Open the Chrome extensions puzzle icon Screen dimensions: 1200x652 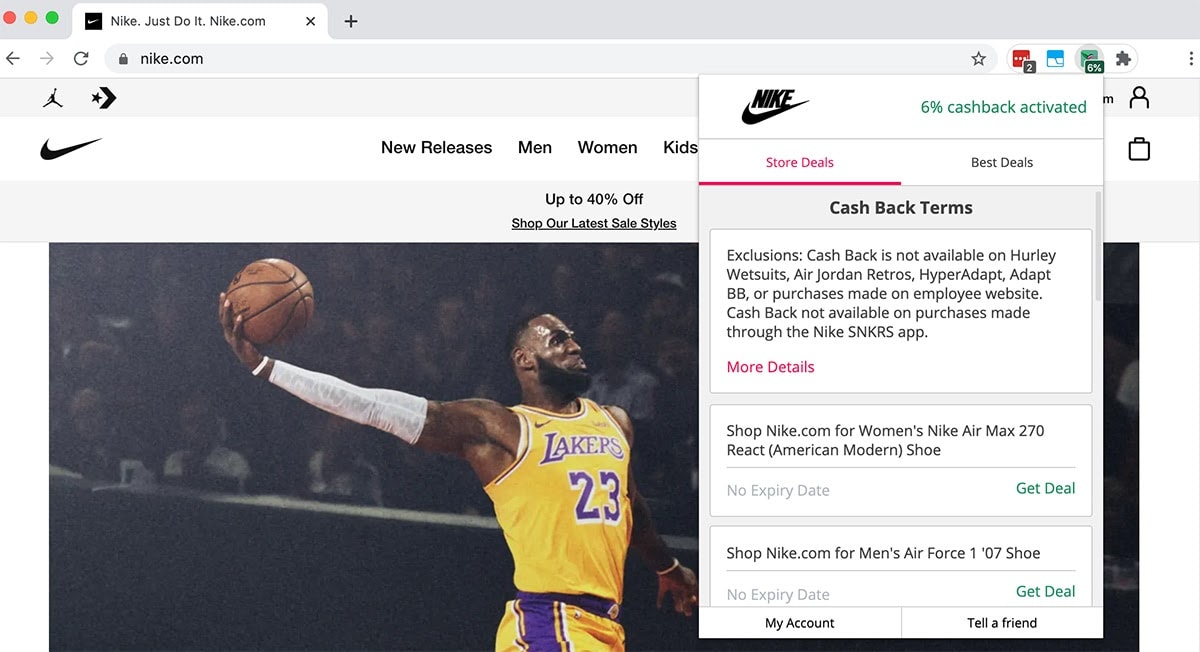click(x=1123, y=59)
